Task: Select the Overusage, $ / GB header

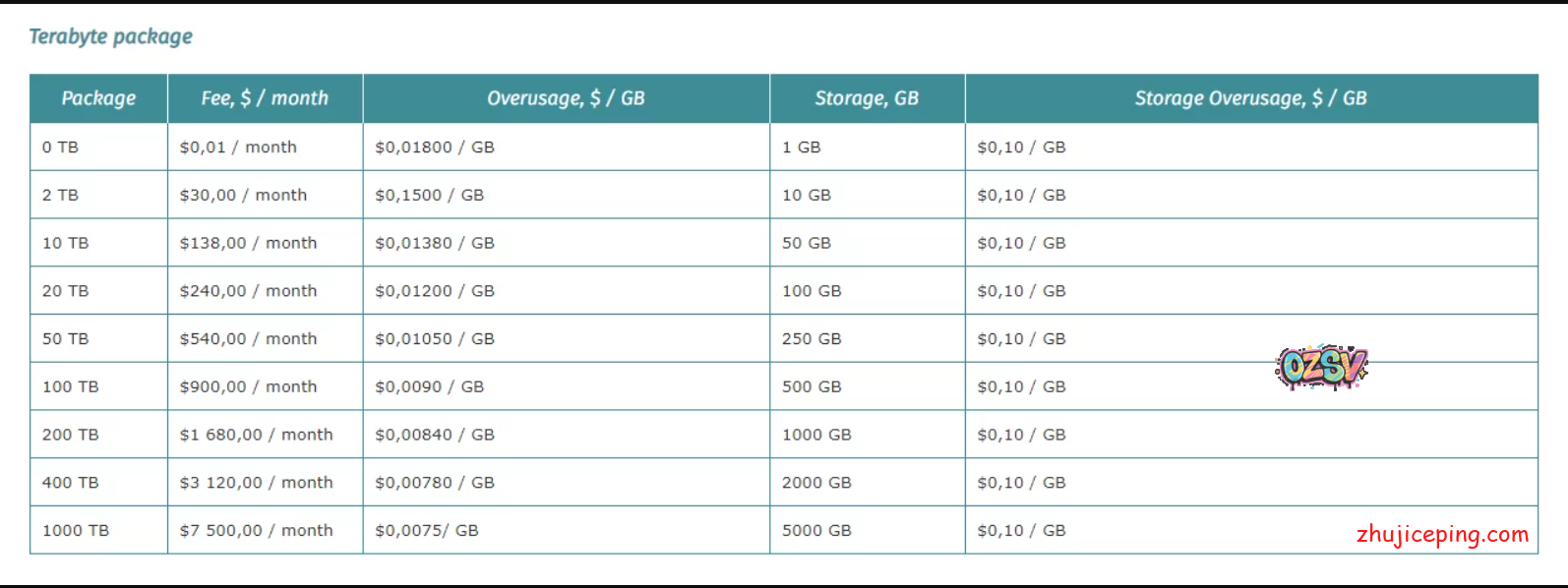Action: tap(566, 98)
